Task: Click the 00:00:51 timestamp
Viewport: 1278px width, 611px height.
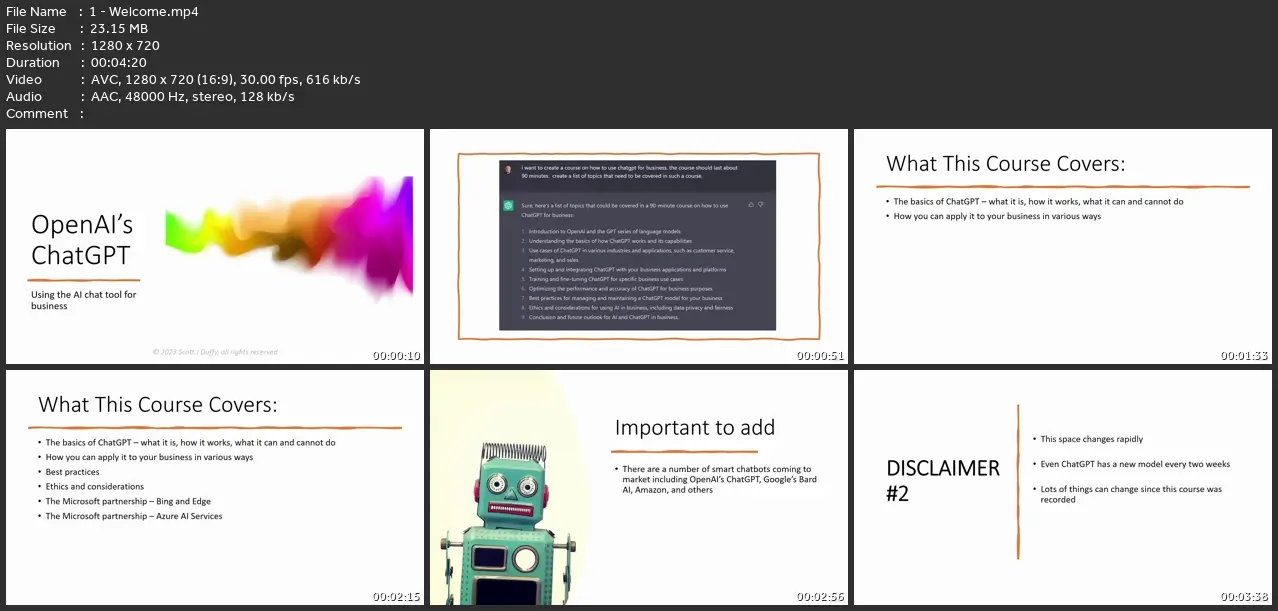Action: coord(821,356)
